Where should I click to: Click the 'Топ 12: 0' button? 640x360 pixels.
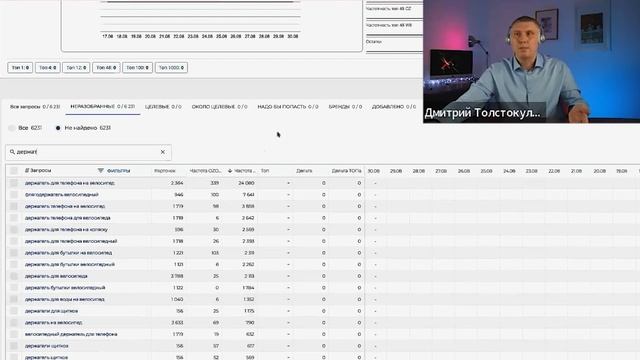point(76,67)
